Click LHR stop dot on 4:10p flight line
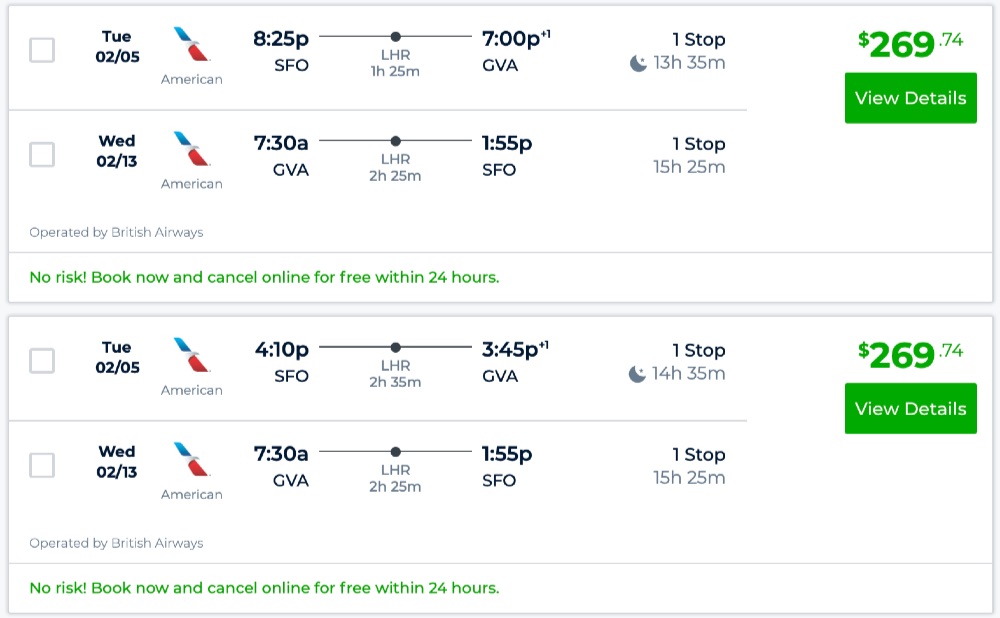1000x618 pixels. [396, 347]
